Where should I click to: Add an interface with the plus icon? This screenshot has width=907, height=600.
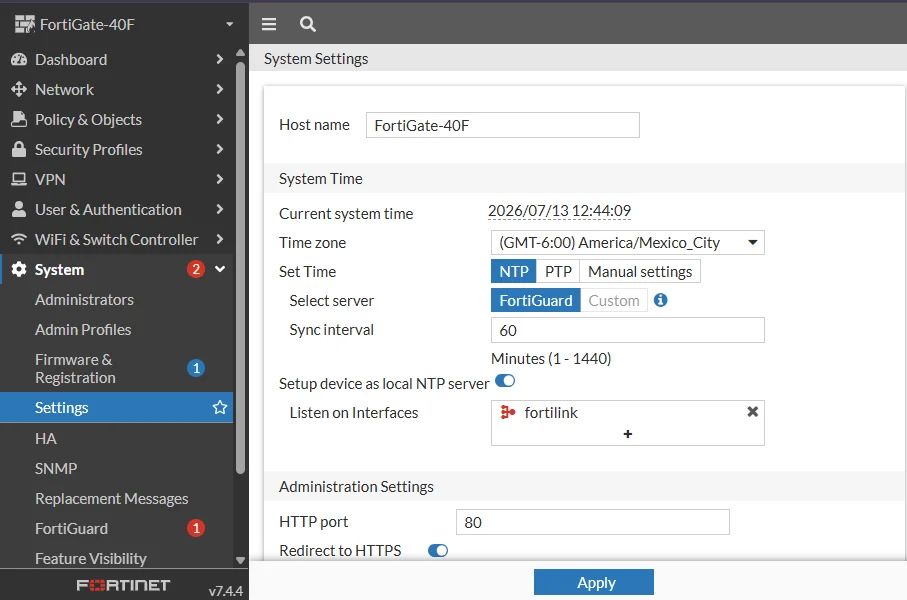click(628, 434)
